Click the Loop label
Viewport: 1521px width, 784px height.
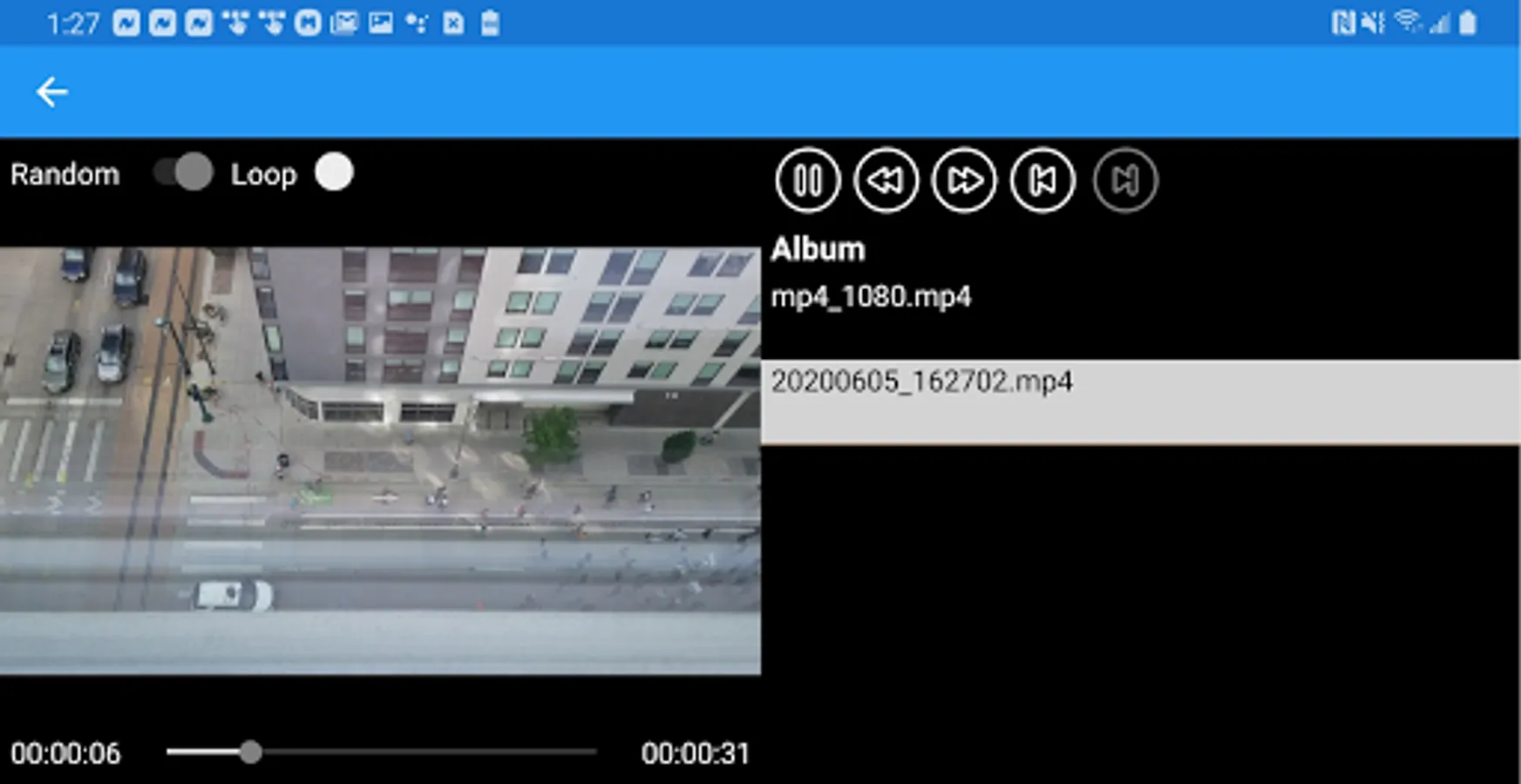click(x=263, y=175)
